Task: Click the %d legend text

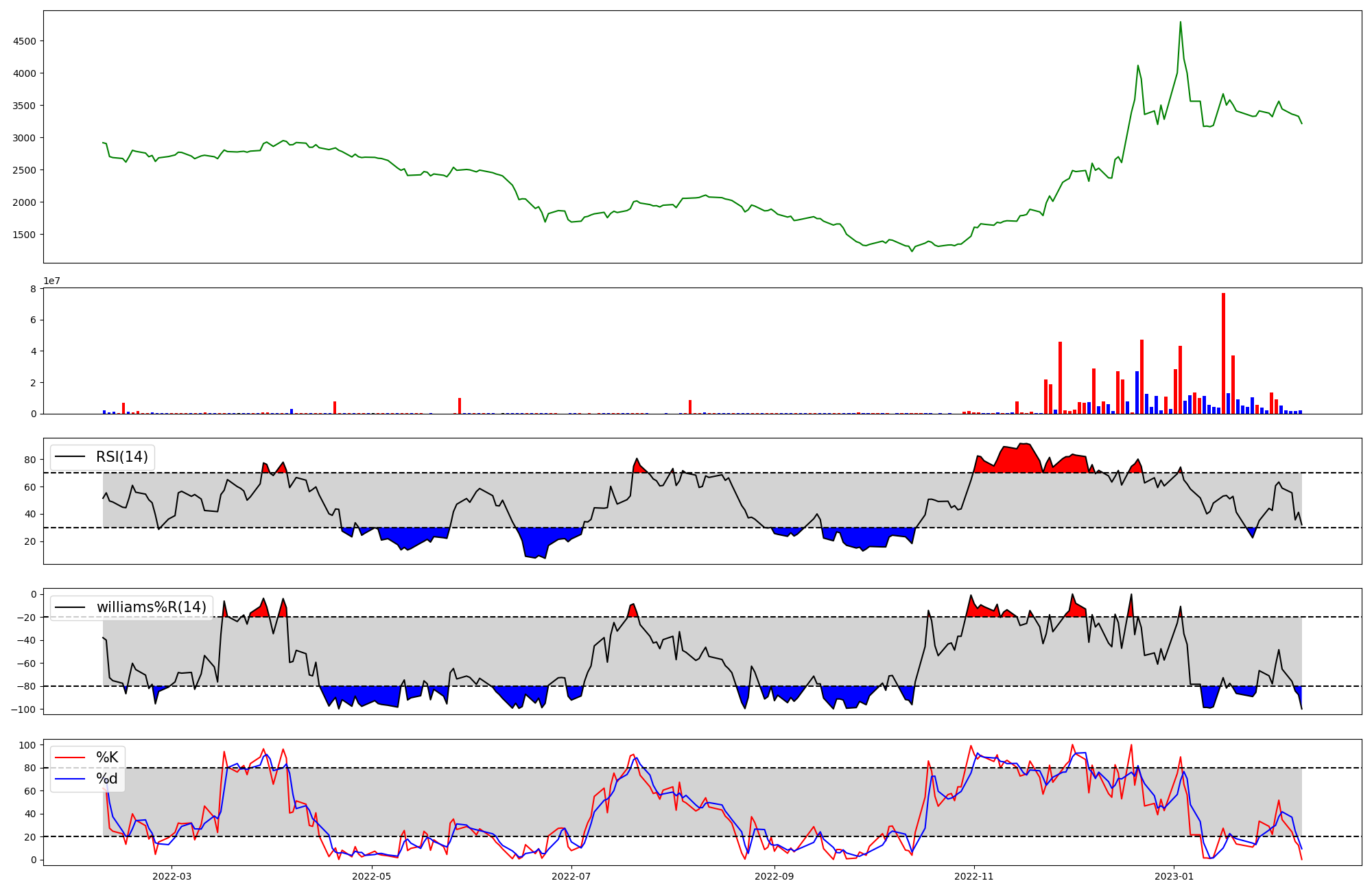Action: pos(106,779)
